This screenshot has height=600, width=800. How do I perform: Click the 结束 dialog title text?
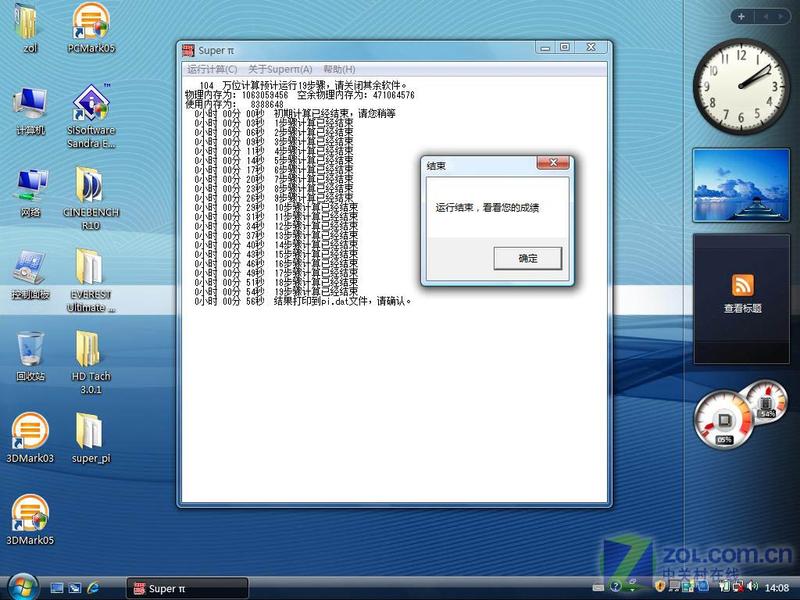(436, 165)
